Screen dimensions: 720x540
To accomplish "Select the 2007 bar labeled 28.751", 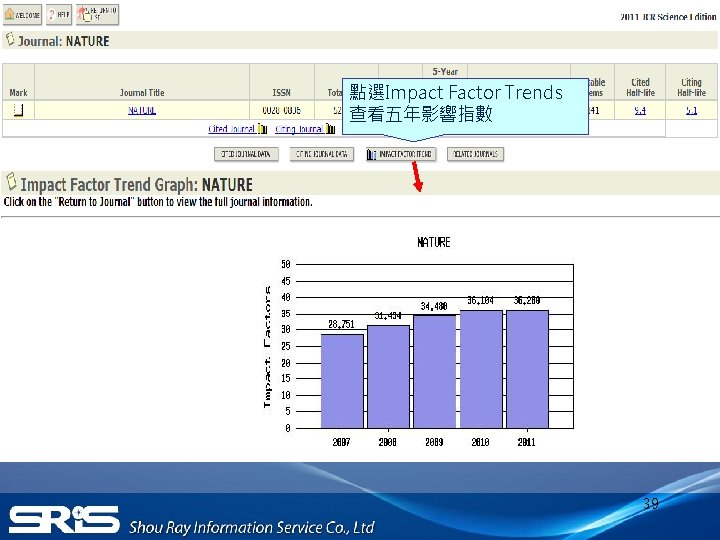I will [x=342, y=381].
